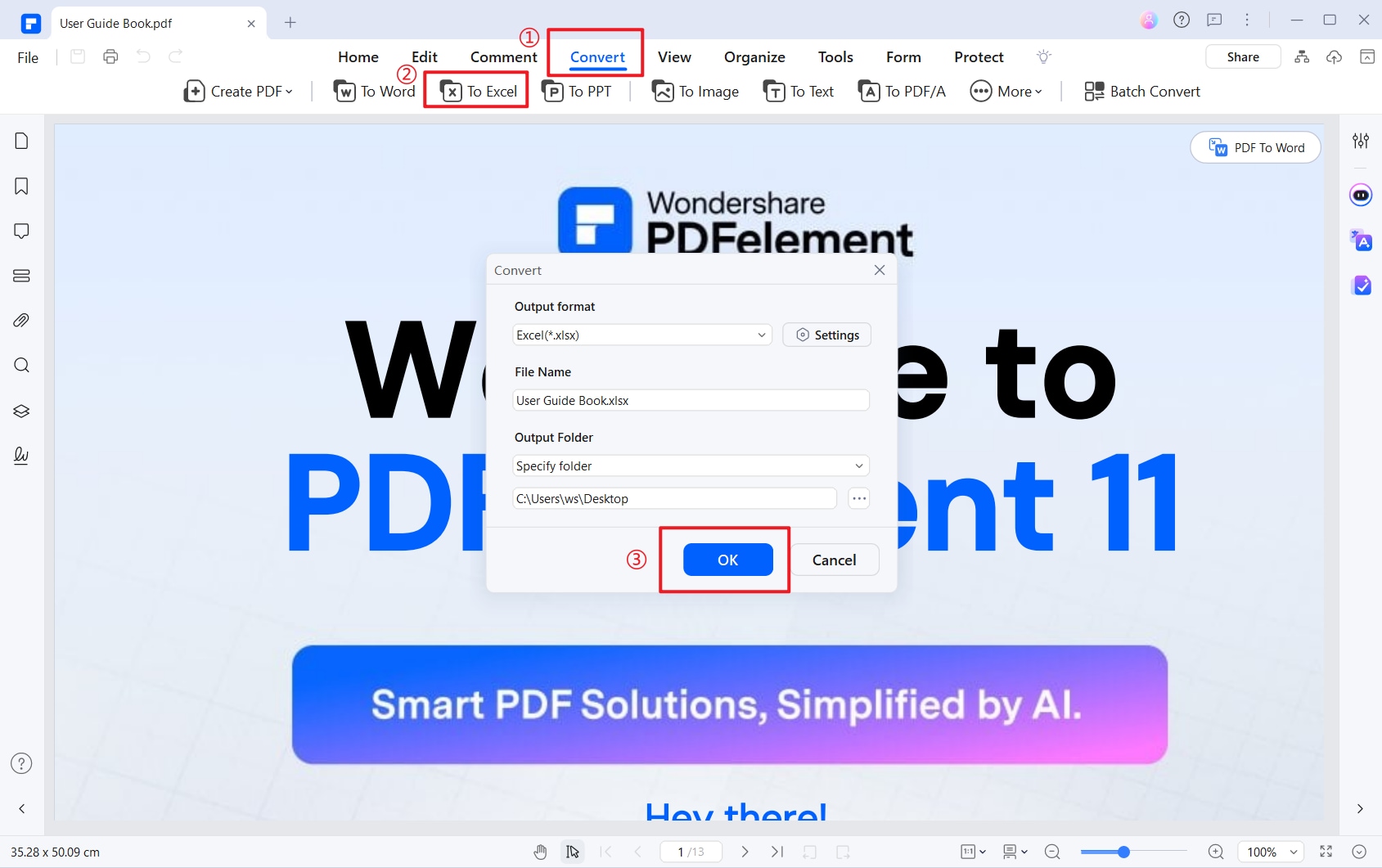
Task: Open the Attachments paperclip panel
Action: 21,320
